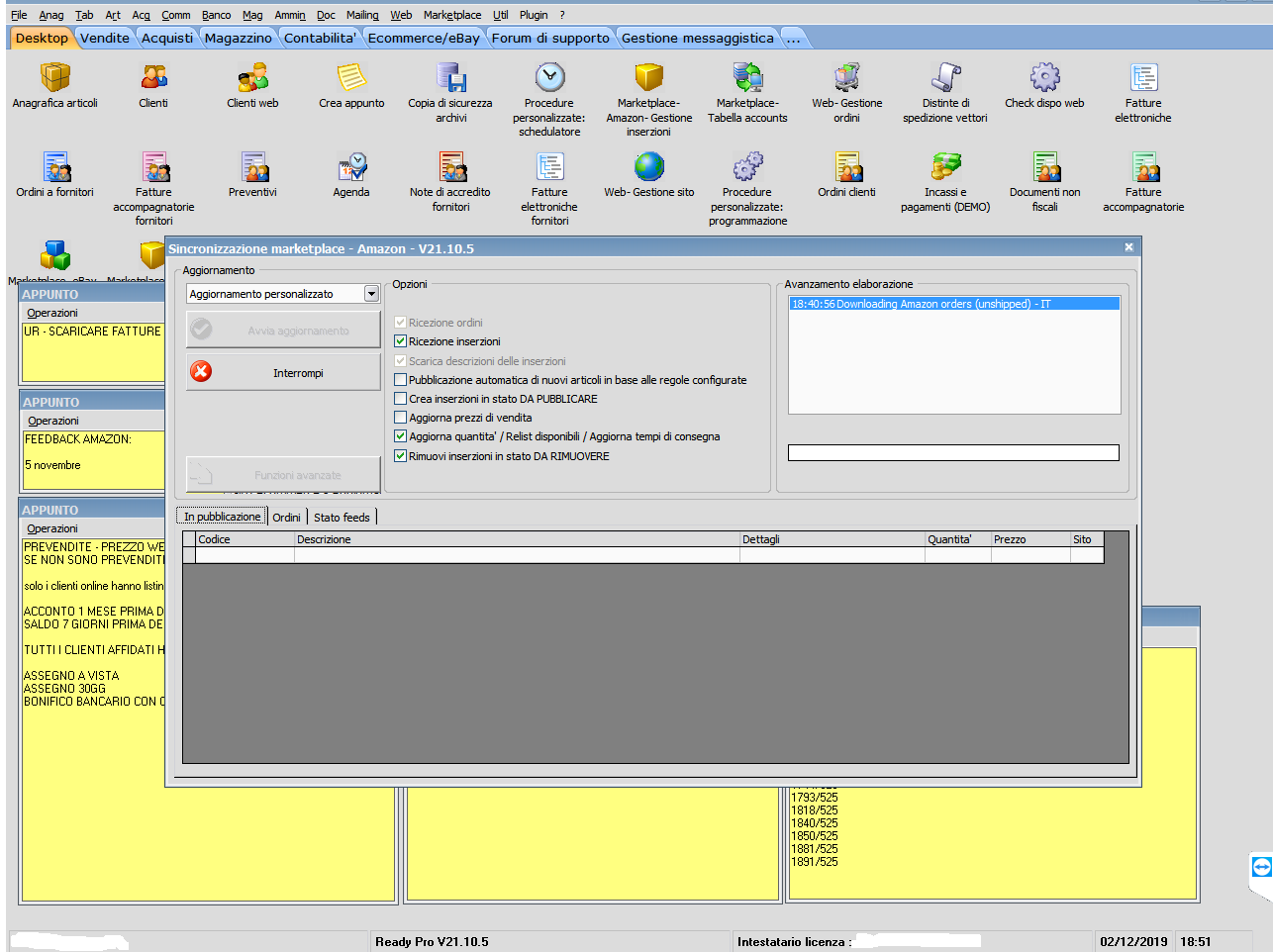Click the date 02/12/2019 in status bar
The height and width of the screenshot is (952, 1273).
click(x=1134, y=941)
